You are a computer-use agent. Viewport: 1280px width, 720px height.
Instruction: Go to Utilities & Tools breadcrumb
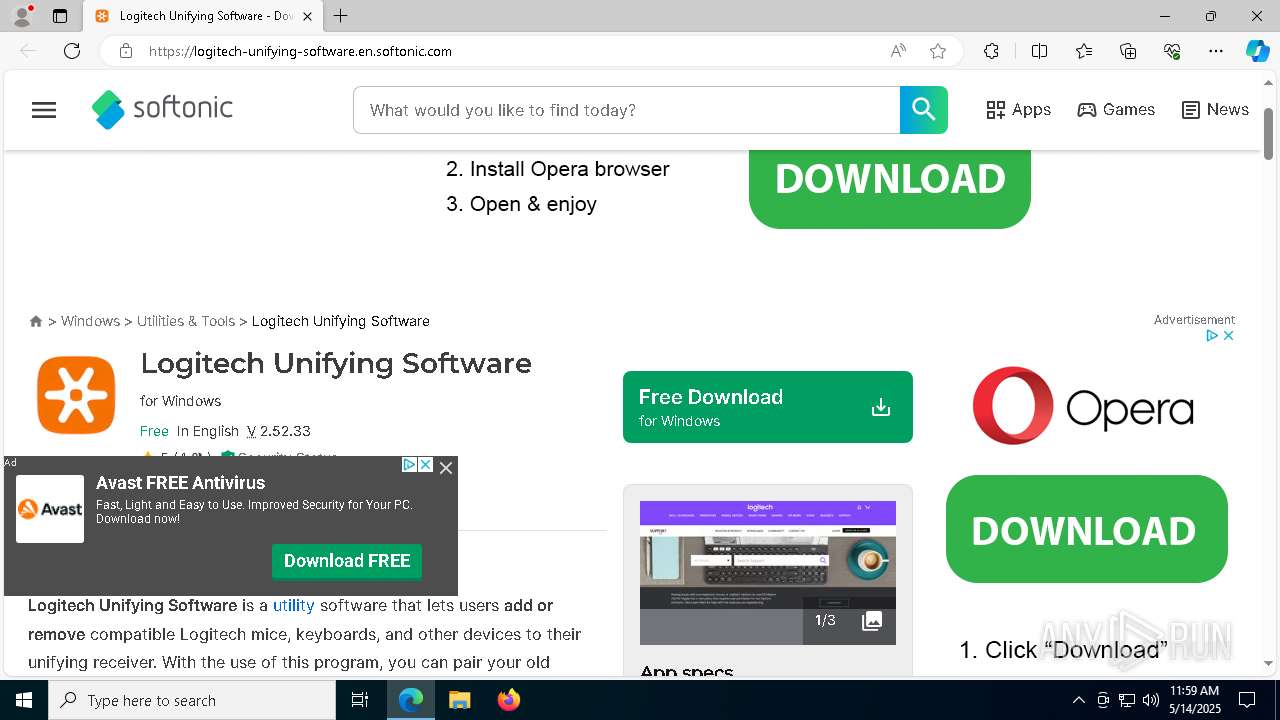pos(186,321)
